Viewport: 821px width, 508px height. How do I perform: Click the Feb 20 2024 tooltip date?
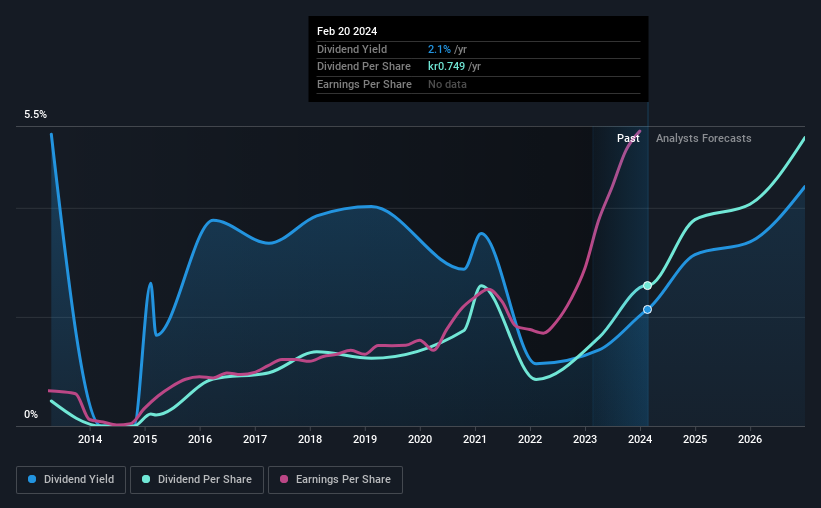tap(347, 31)
